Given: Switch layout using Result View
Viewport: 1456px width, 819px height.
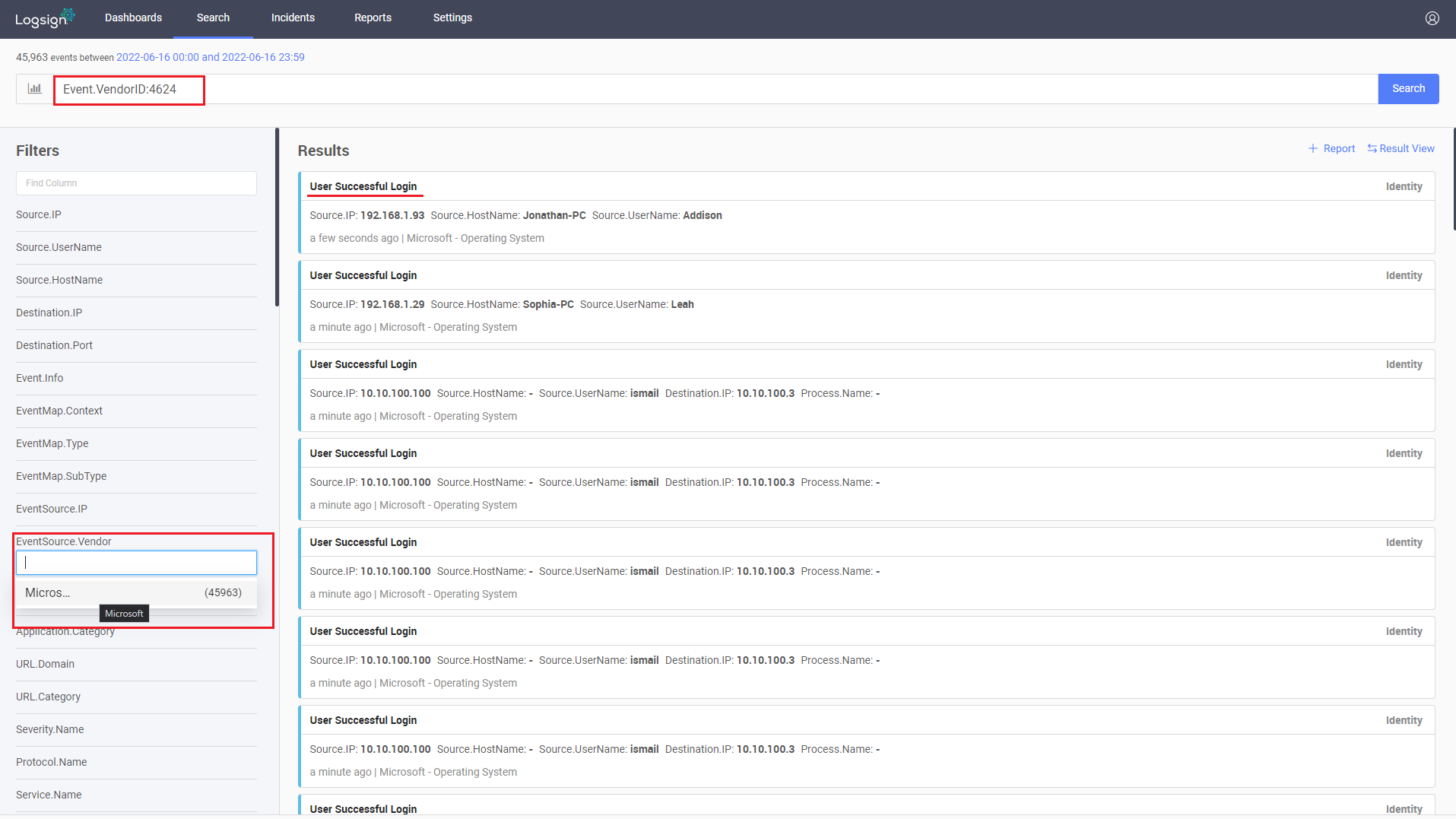Looking at the screenshot, I should coord(1400,149).
